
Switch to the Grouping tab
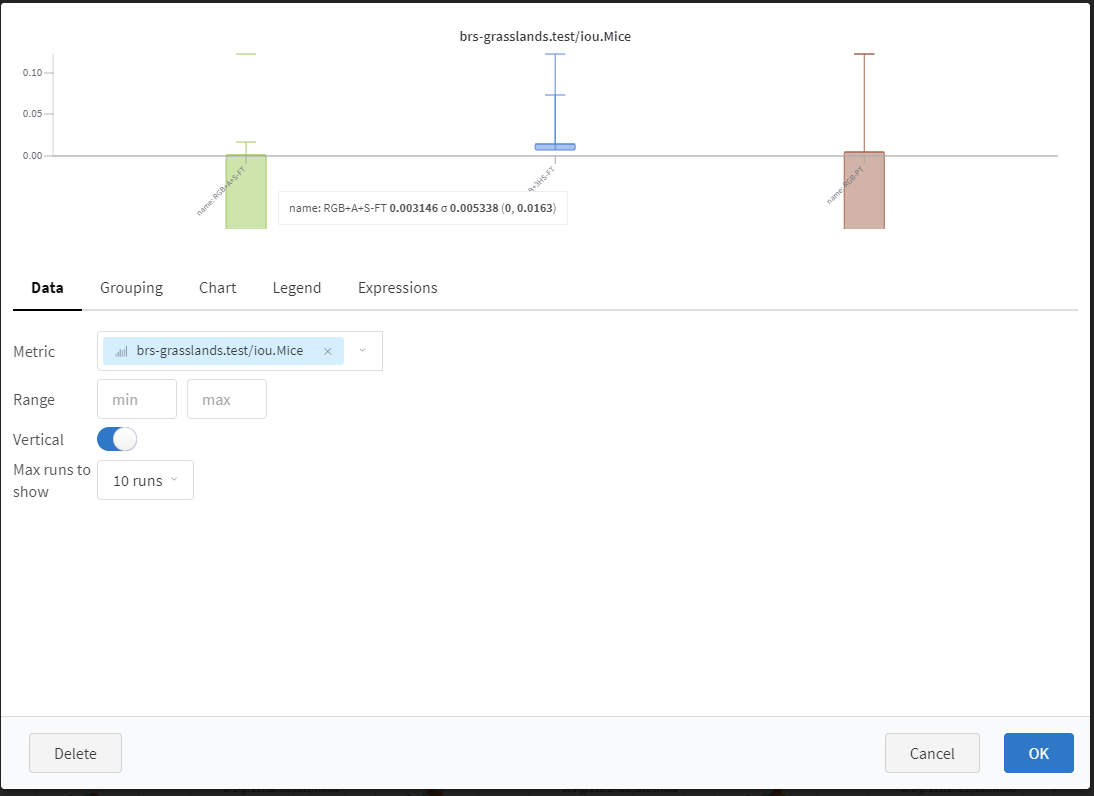(x=131, y=287)
